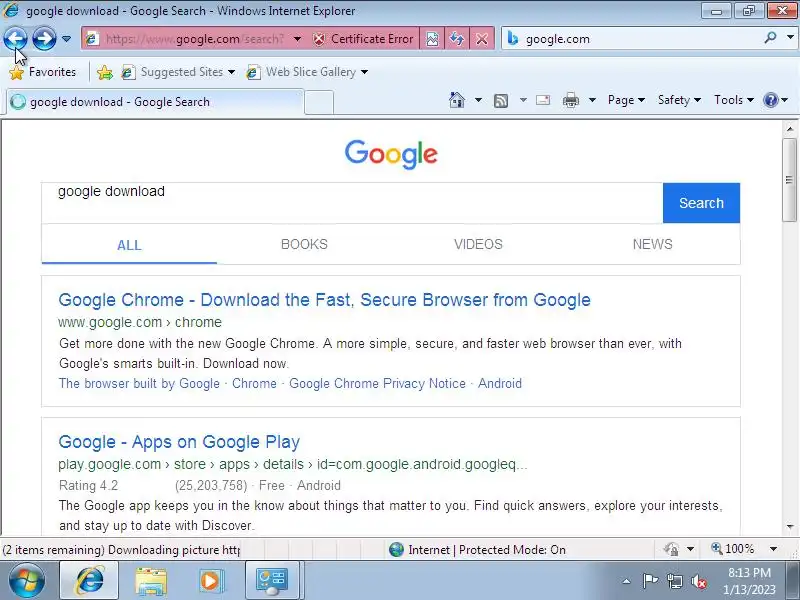
Task: Click the www.google.com › chrome URL text
Action: click(140, 322)
